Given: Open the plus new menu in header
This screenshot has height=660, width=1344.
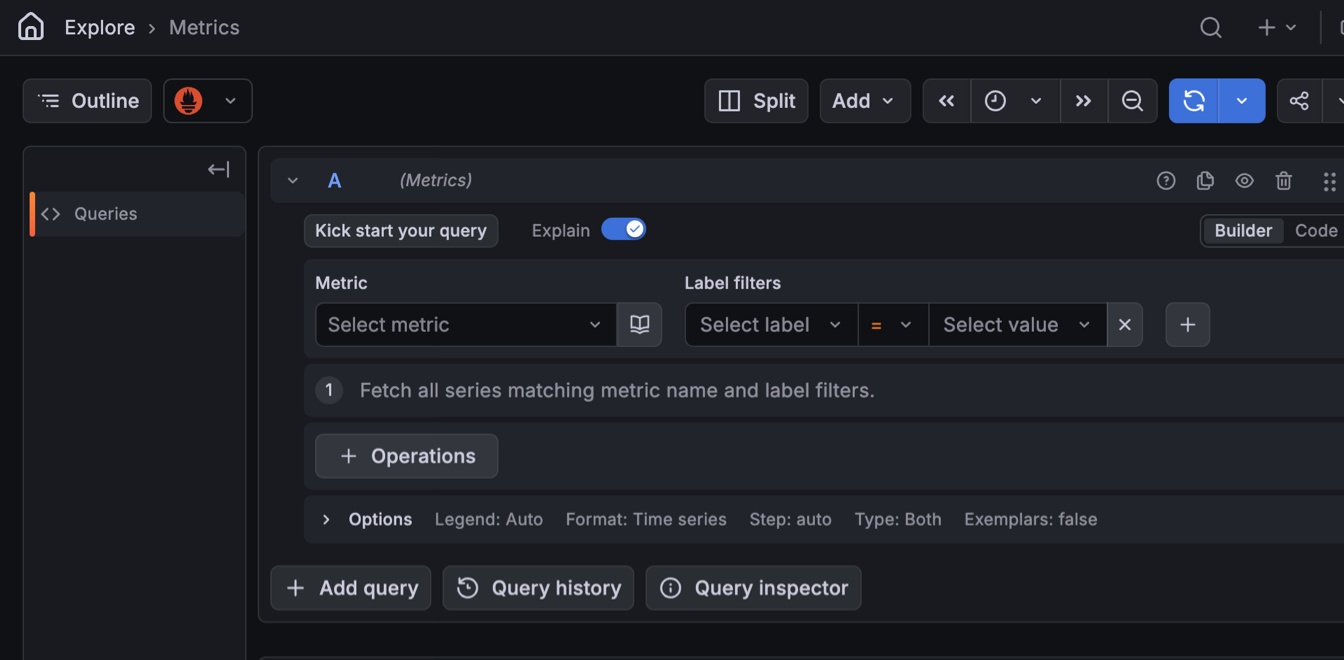Looking at the screenshot, I should coord(1277,28).
